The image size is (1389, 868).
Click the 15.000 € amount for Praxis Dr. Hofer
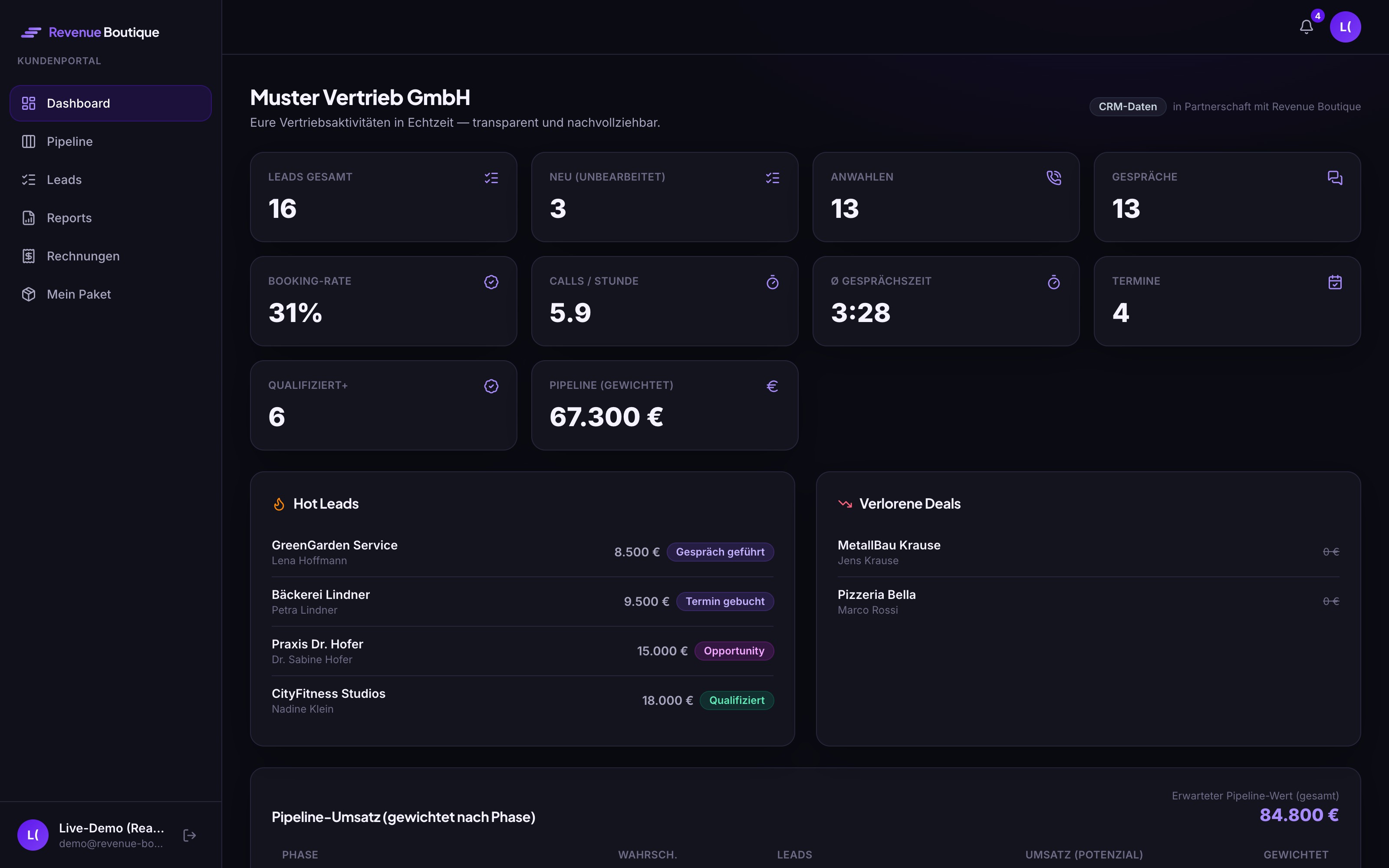point(662,651)
